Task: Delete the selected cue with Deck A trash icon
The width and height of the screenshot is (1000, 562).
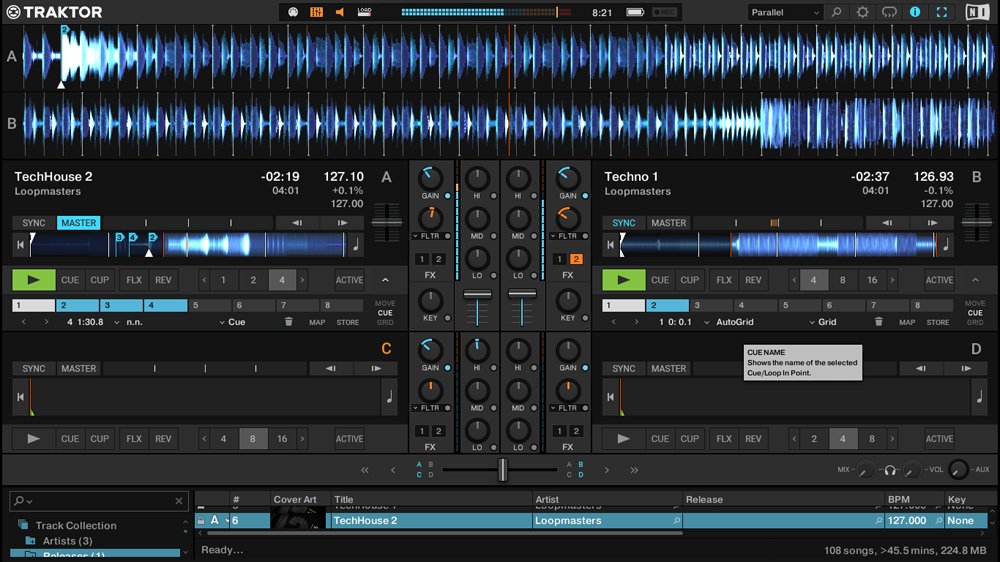Action: pyautogui.click(x=289, y=322)
